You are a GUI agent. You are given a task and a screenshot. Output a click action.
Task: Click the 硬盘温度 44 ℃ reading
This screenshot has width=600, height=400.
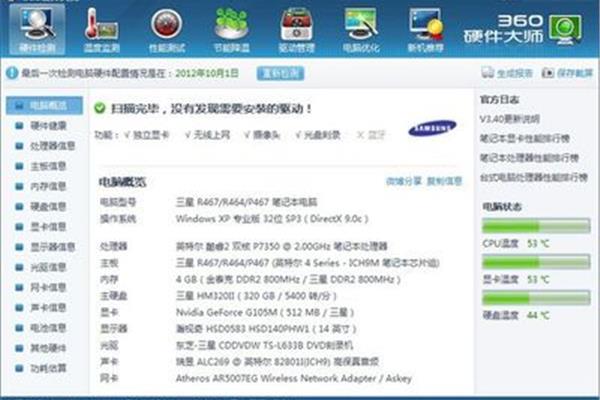tap(538, 315)
